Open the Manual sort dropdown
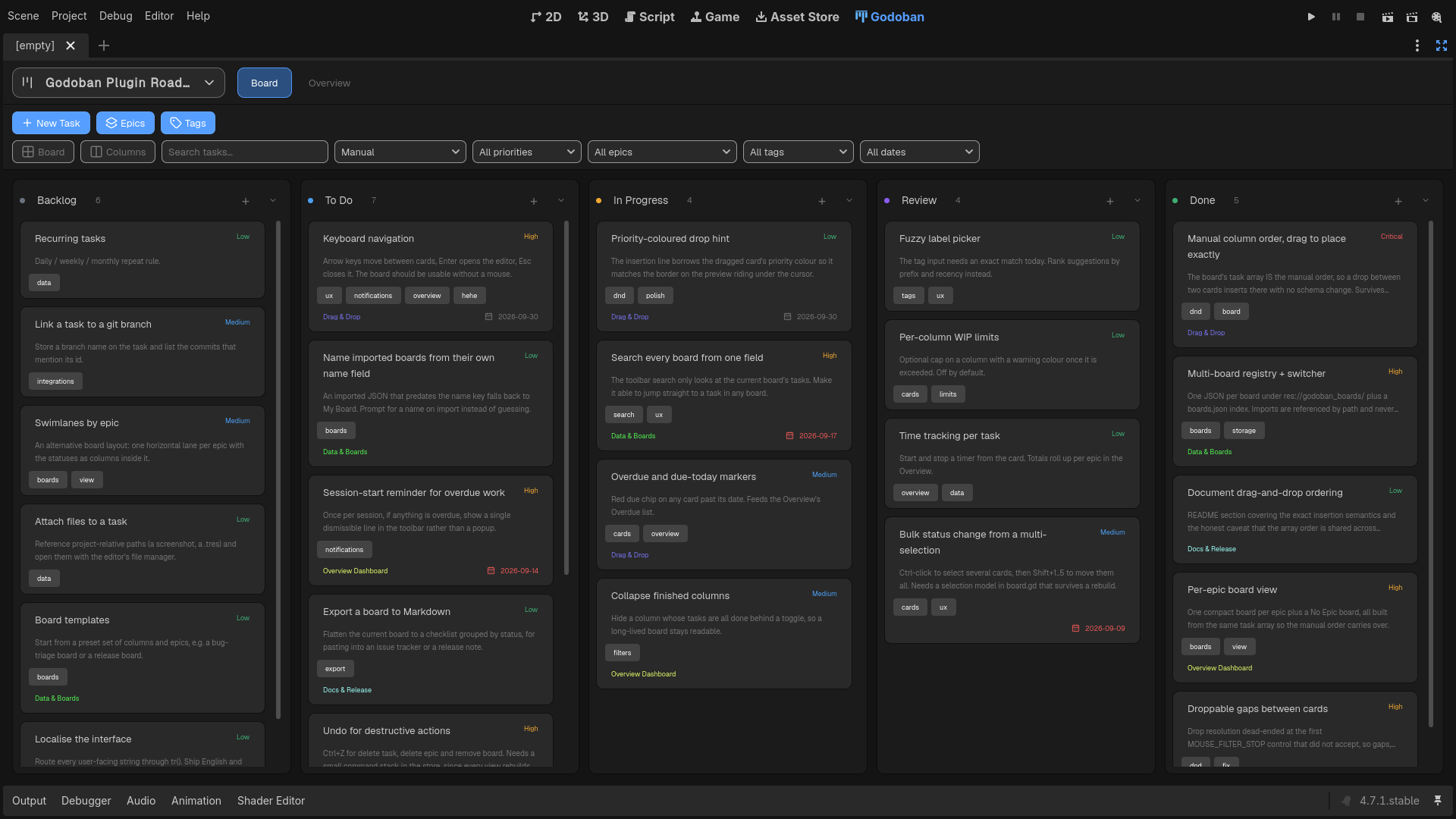 click(400, 152)
